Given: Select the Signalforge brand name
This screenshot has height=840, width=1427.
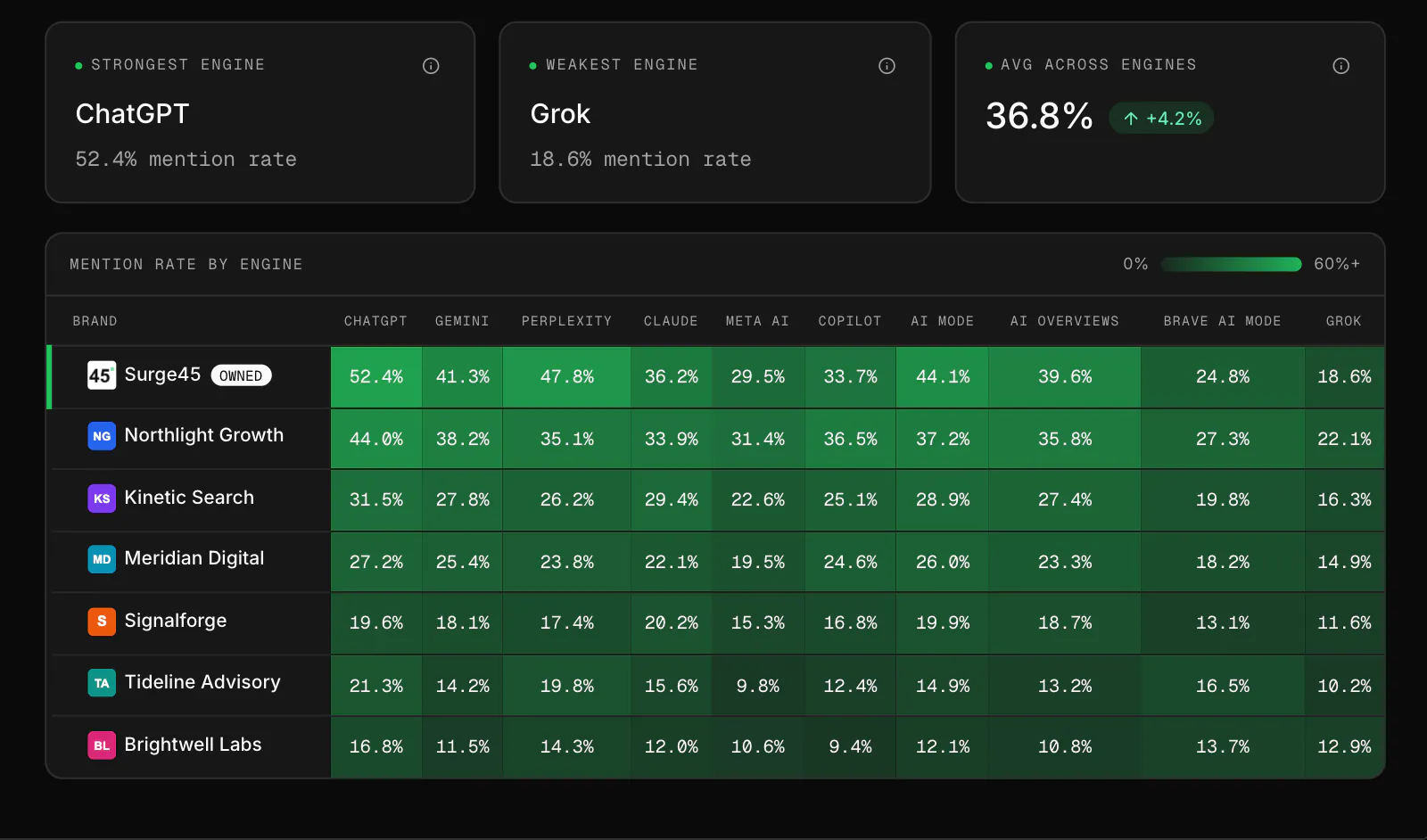Looking at the screenshot, I should tap(176, 621).
